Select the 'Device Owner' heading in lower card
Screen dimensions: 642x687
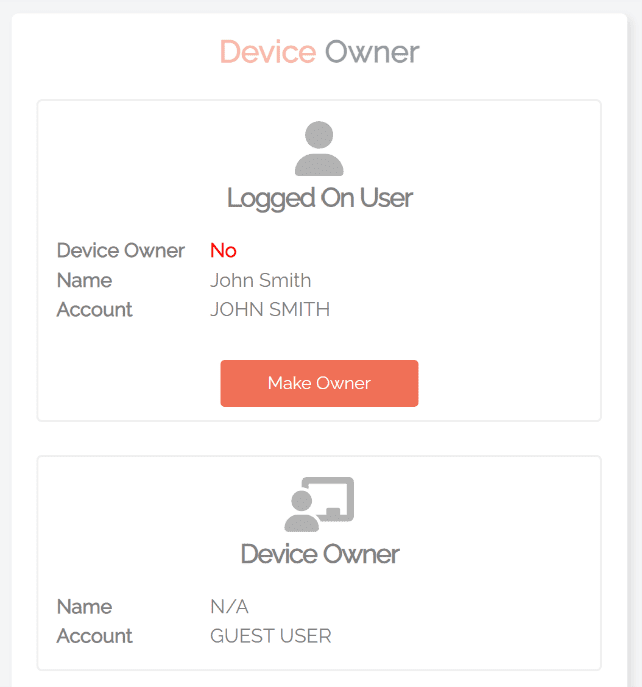click(319, 554)
